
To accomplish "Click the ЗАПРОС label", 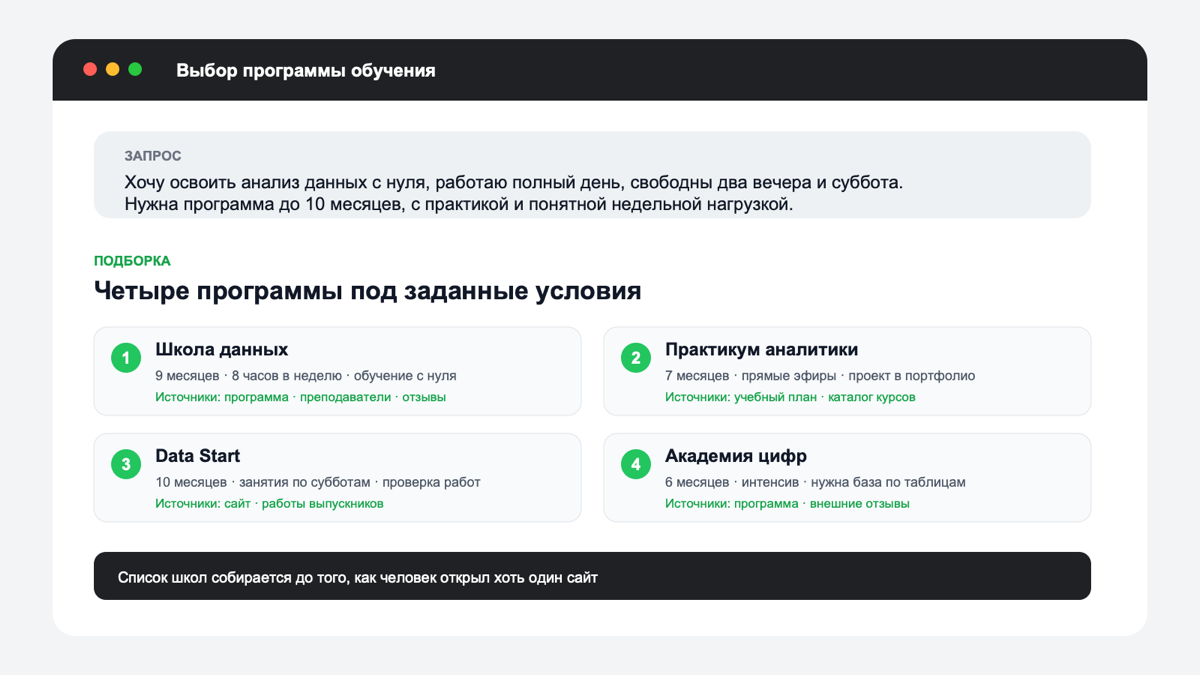I will [153, 156].
